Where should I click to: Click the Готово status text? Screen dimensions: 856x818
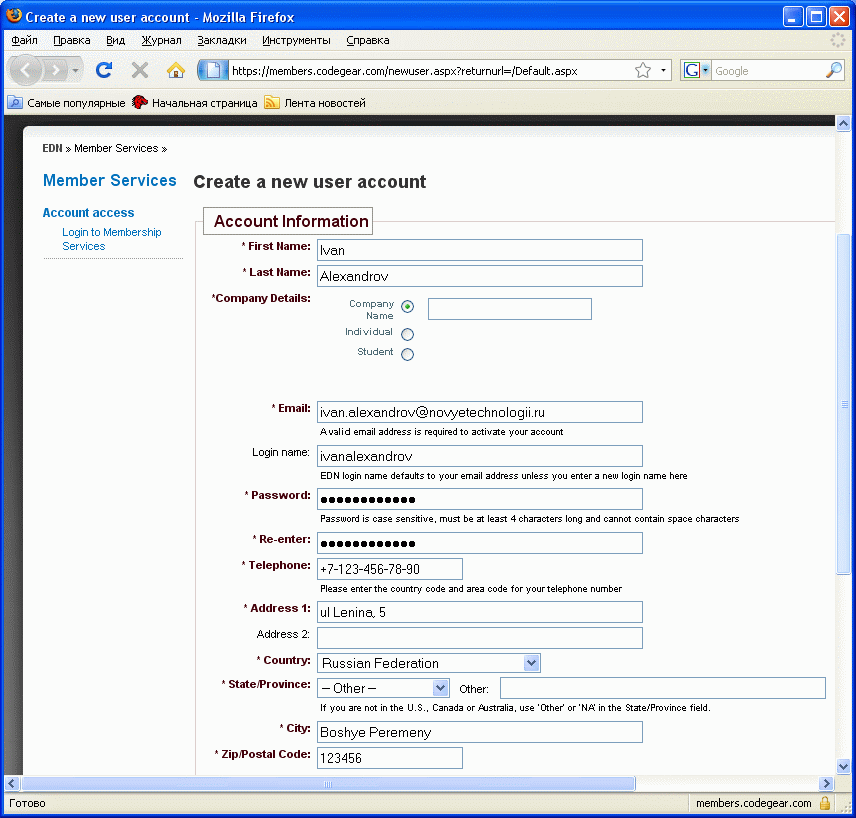(27, 803)
